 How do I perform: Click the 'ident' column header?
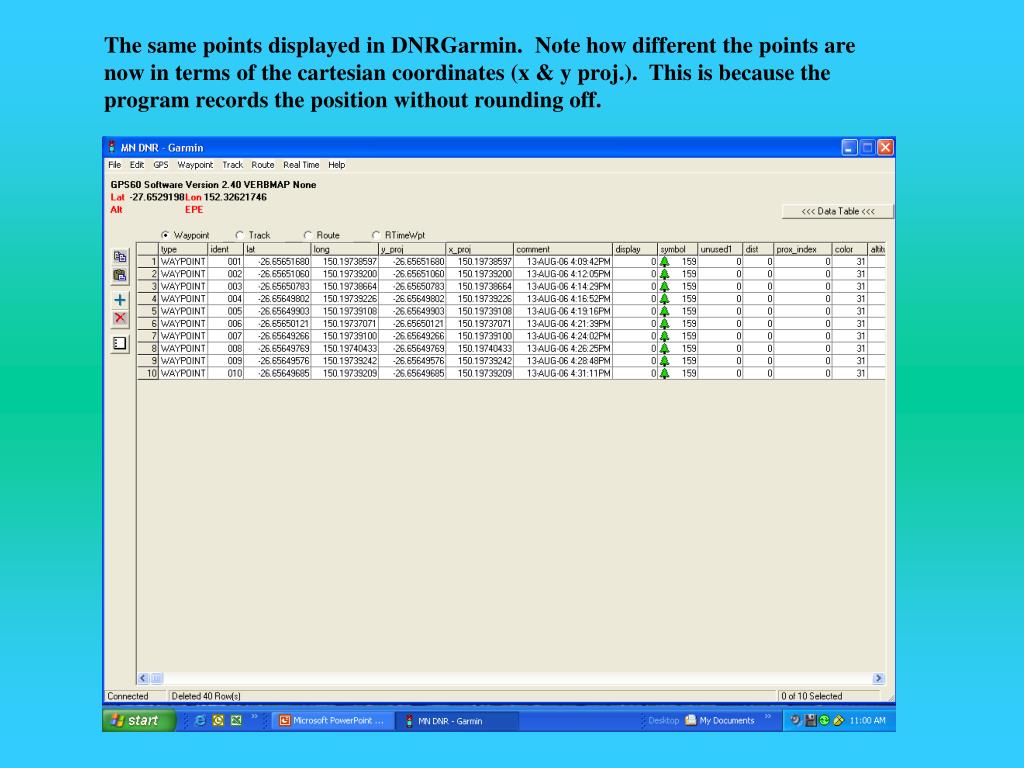226,249
